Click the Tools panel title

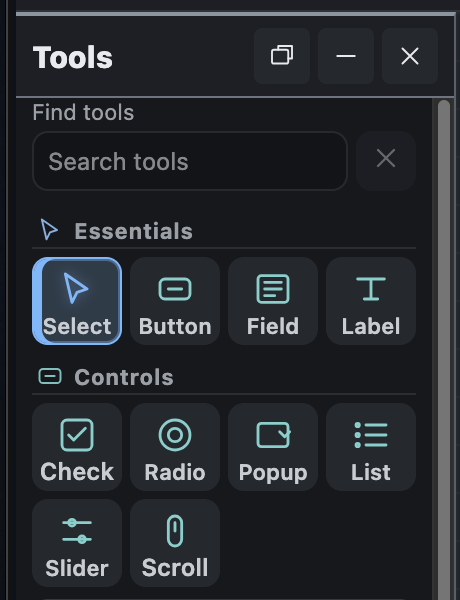pos(73,57)
